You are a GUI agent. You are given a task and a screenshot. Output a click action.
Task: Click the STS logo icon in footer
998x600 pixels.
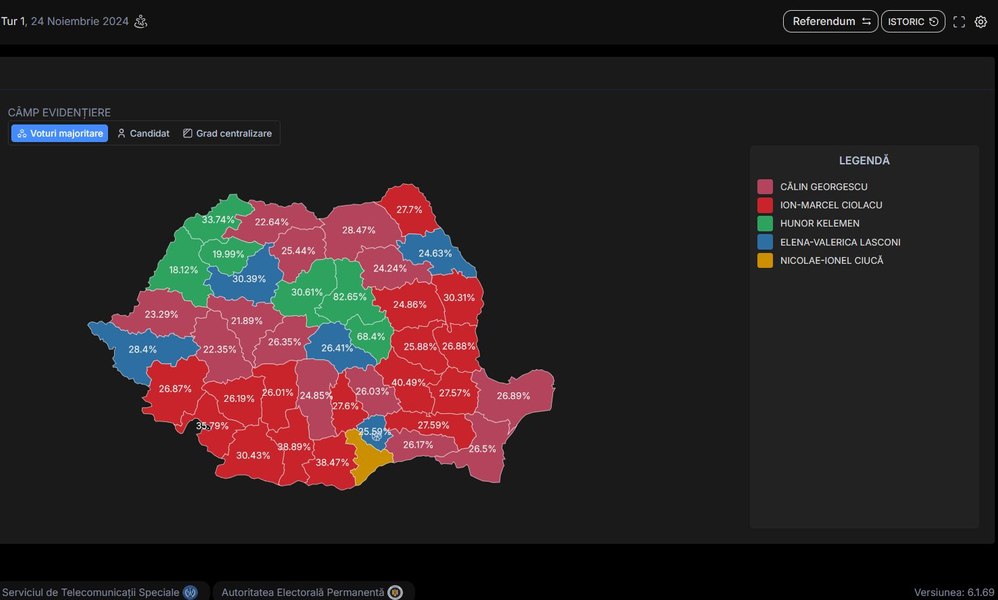pos(190,592)
